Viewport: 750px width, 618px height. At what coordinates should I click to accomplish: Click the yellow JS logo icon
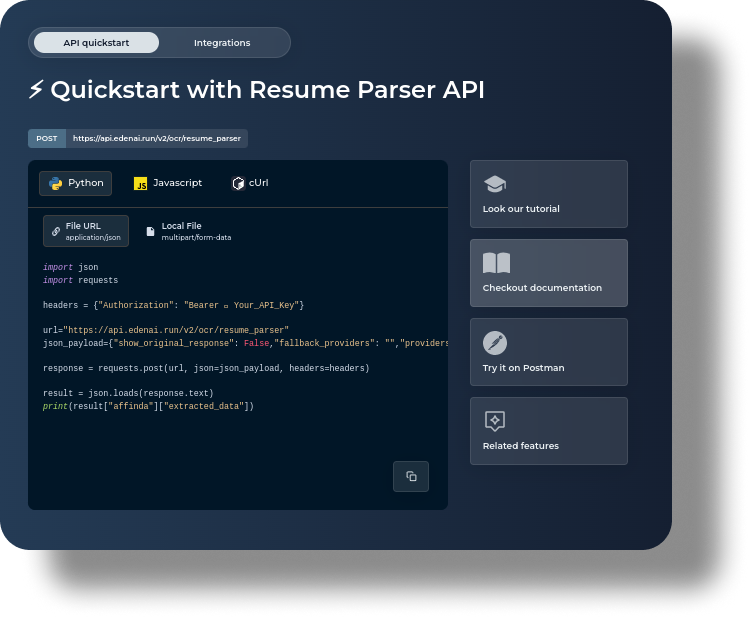tap(141, 184)
